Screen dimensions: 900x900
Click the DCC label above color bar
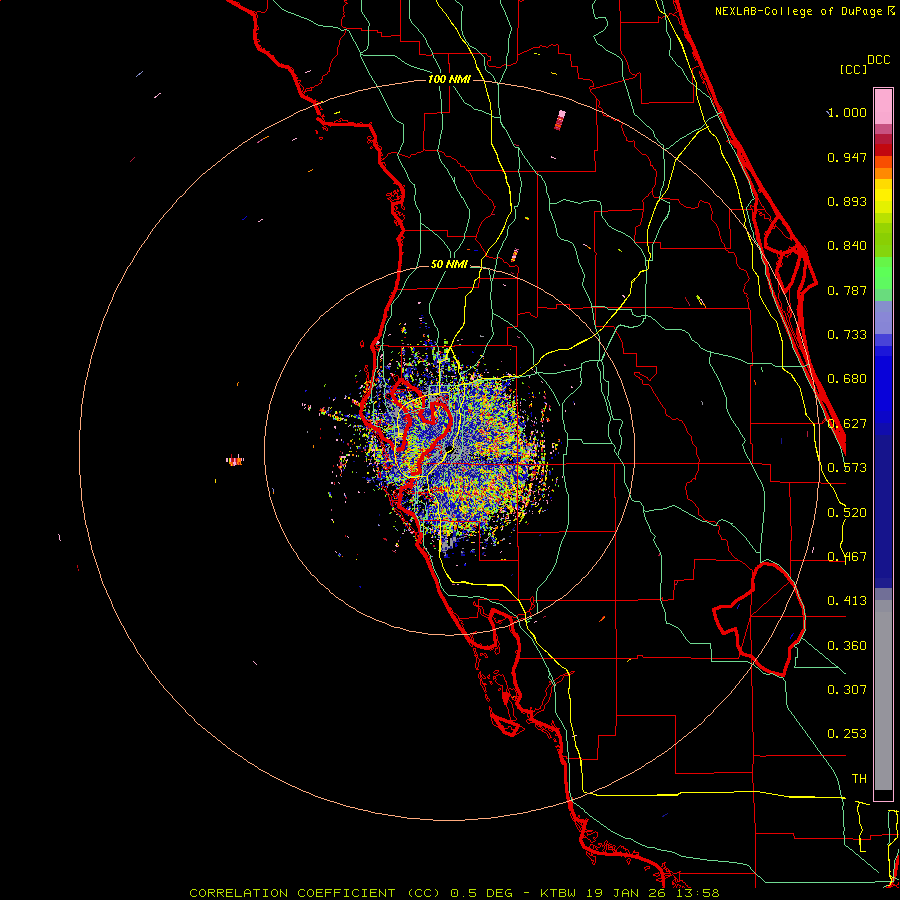[879, 60]
